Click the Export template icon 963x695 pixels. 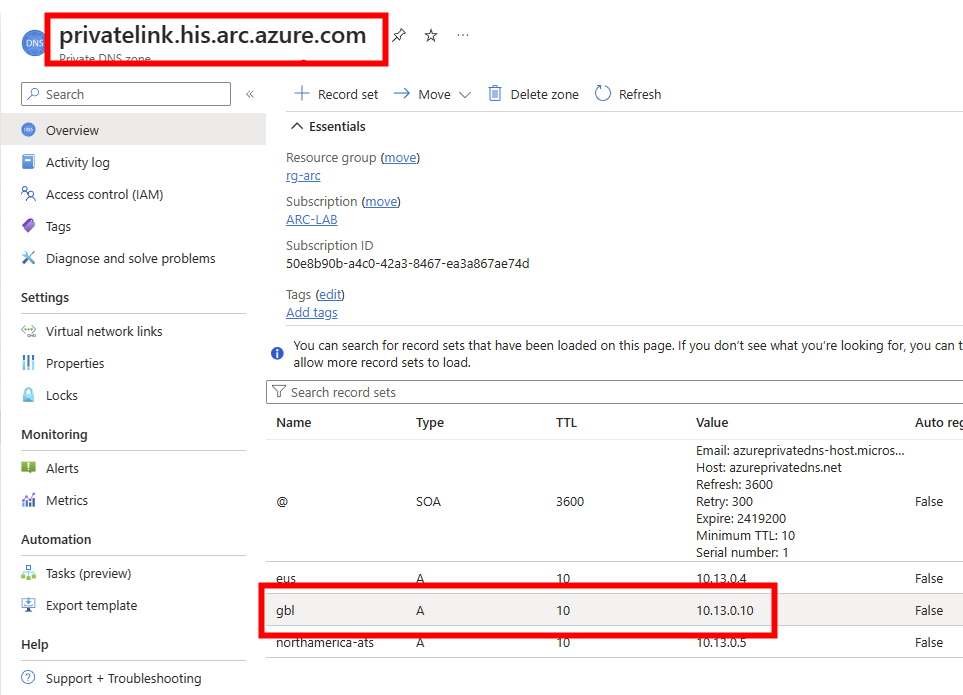point(28,605)
